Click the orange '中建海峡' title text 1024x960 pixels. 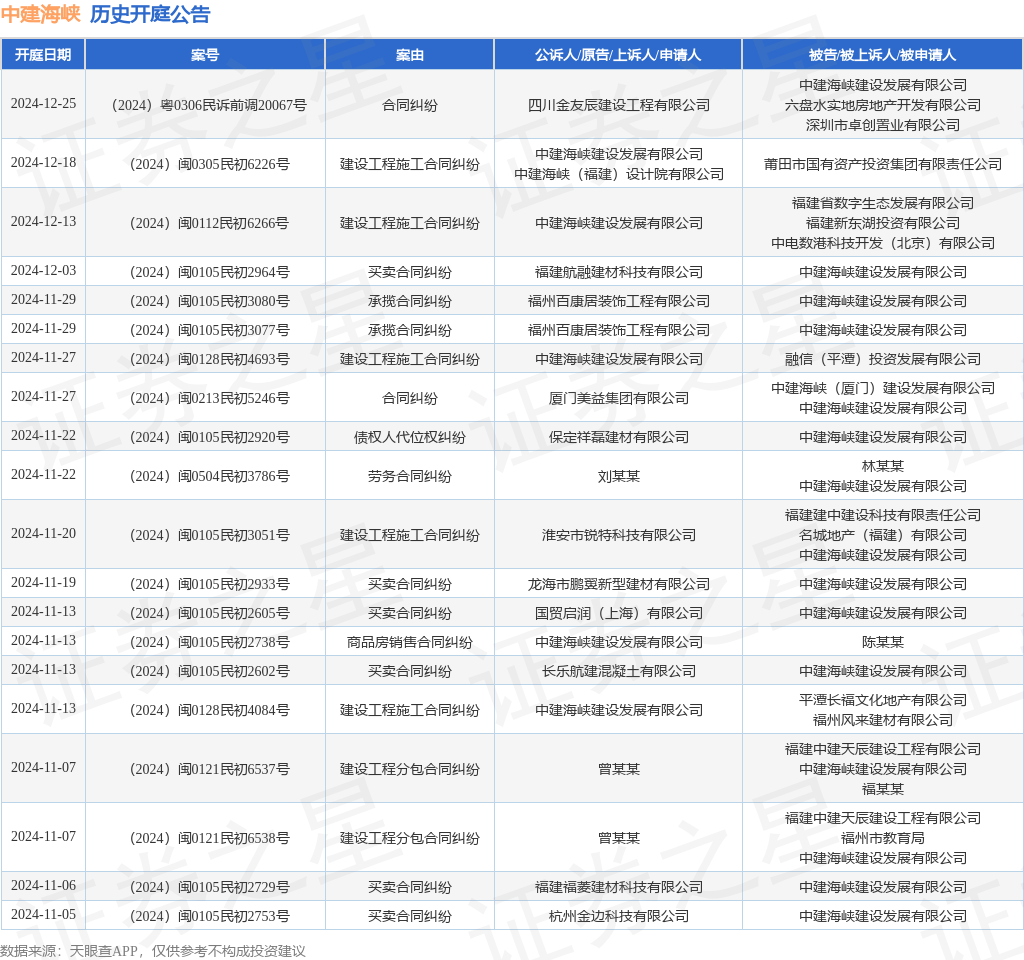(40, 14)
